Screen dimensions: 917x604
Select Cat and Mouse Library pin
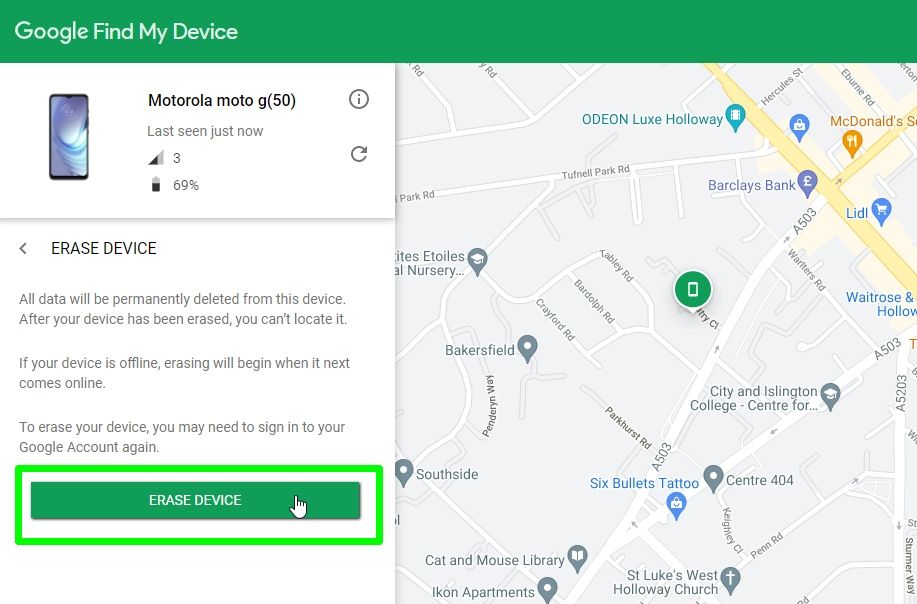point(577,556)
